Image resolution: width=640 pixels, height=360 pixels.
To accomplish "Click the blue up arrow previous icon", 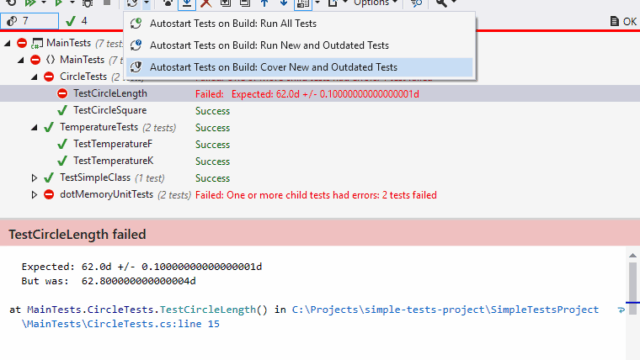I will 264,3.
